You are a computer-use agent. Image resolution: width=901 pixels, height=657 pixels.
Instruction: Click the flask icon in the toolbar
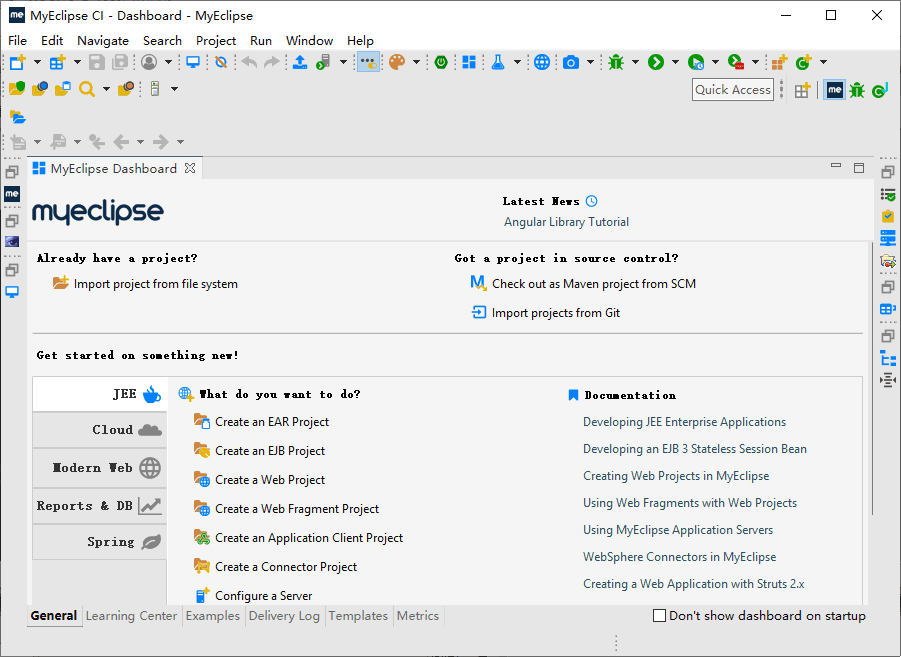pos(497,62)
